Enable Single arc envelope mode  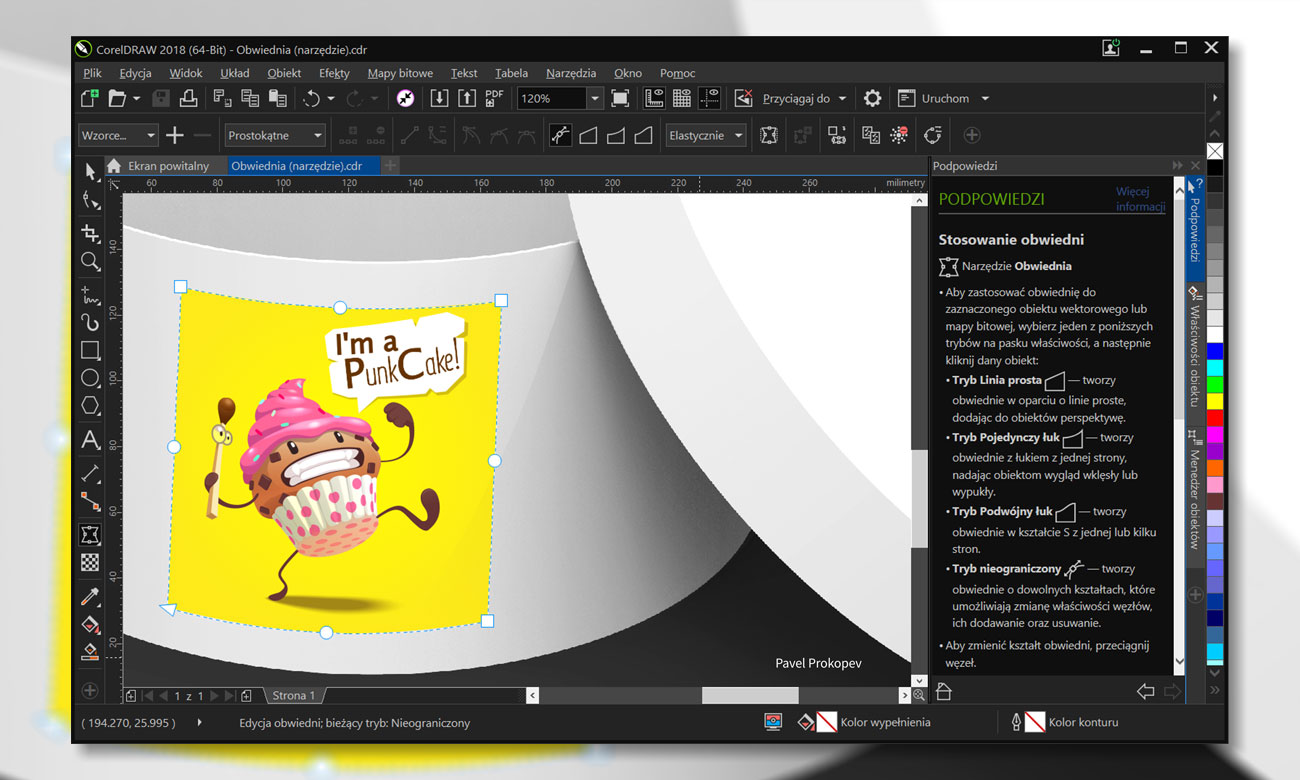coord(616,135)
